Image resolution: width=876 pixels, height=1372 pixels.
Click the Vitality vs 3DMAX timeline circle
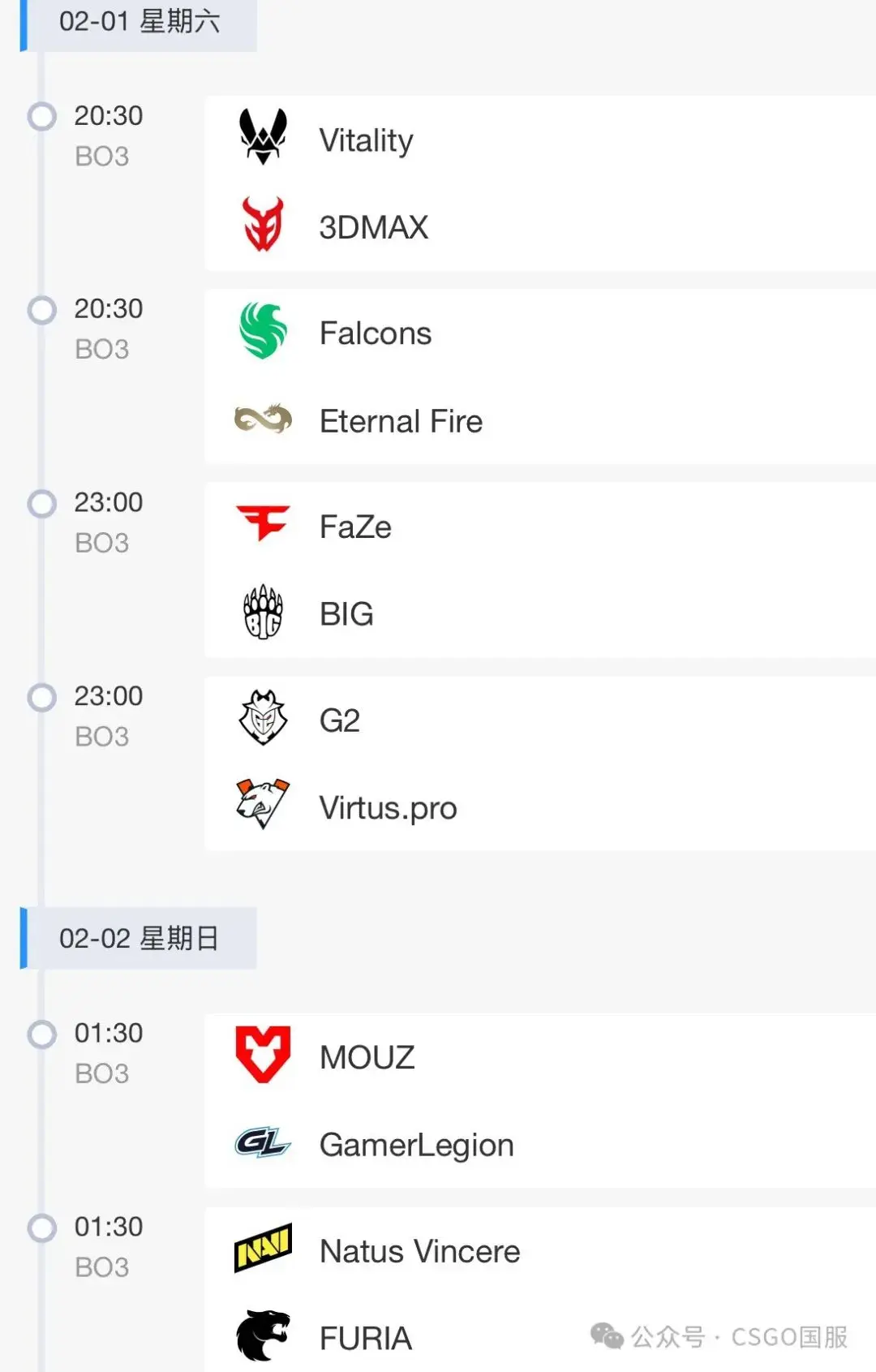[x=42, y=116]
